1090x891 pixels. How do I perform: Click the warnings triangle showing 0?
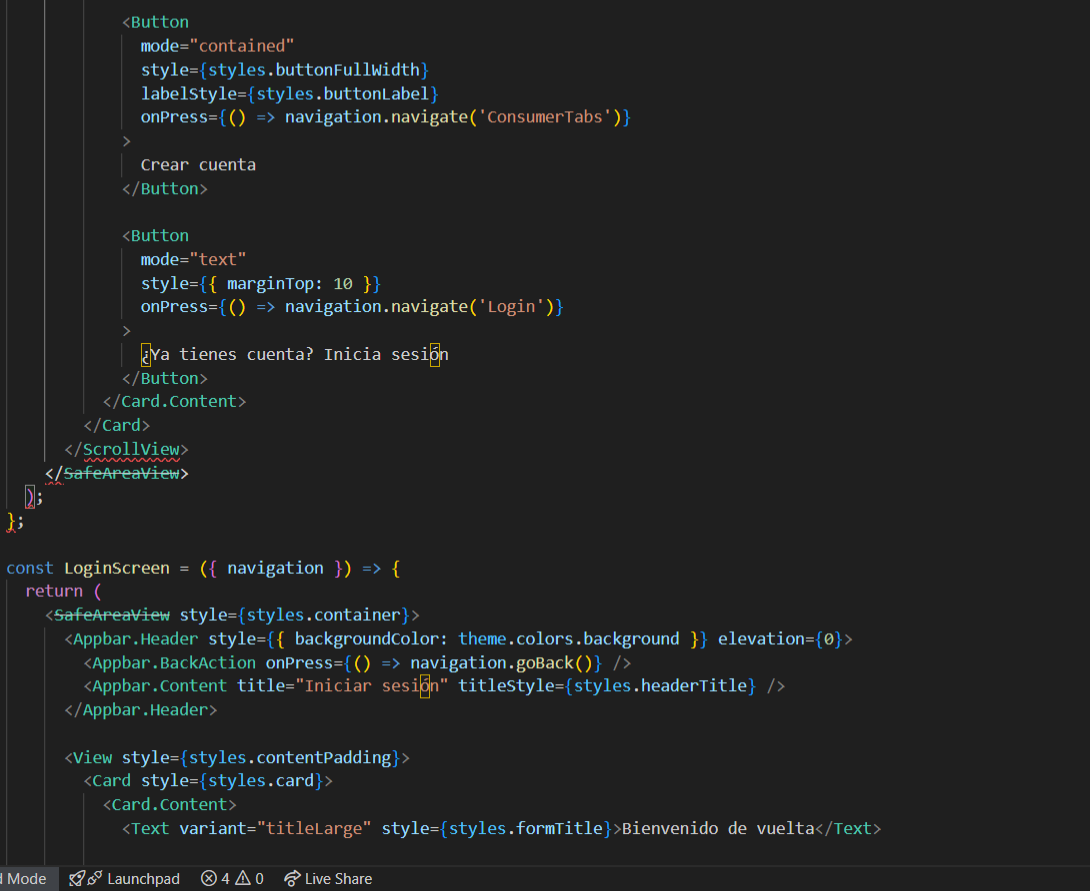tap(250, 878)
